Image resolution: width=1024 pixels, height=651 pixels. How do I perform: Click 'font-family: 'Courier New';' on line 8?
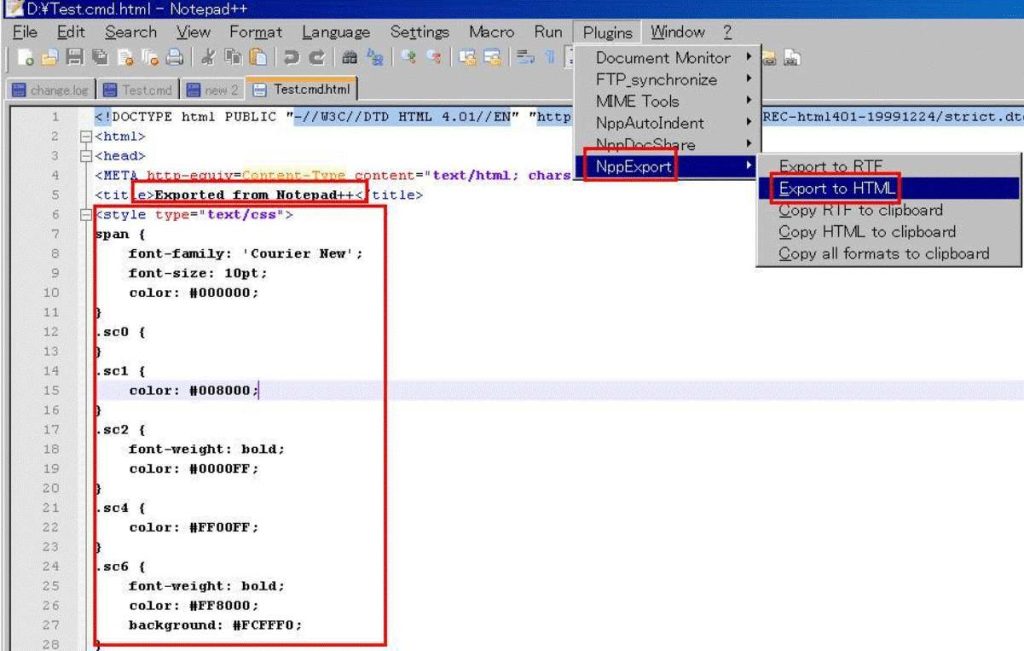[x=246, y=253]
